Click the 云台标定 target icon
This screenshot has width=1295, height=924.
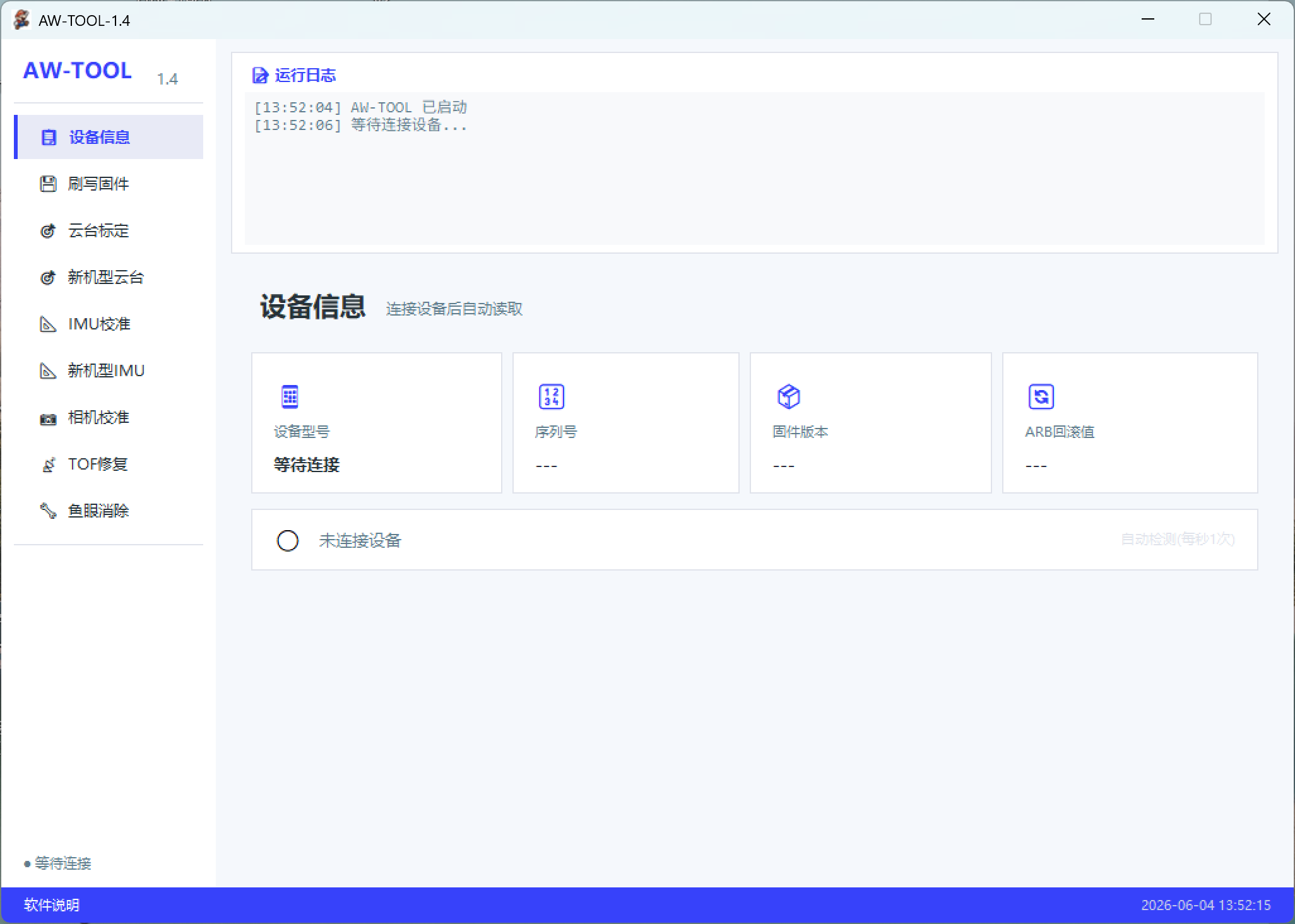(48, 231)
